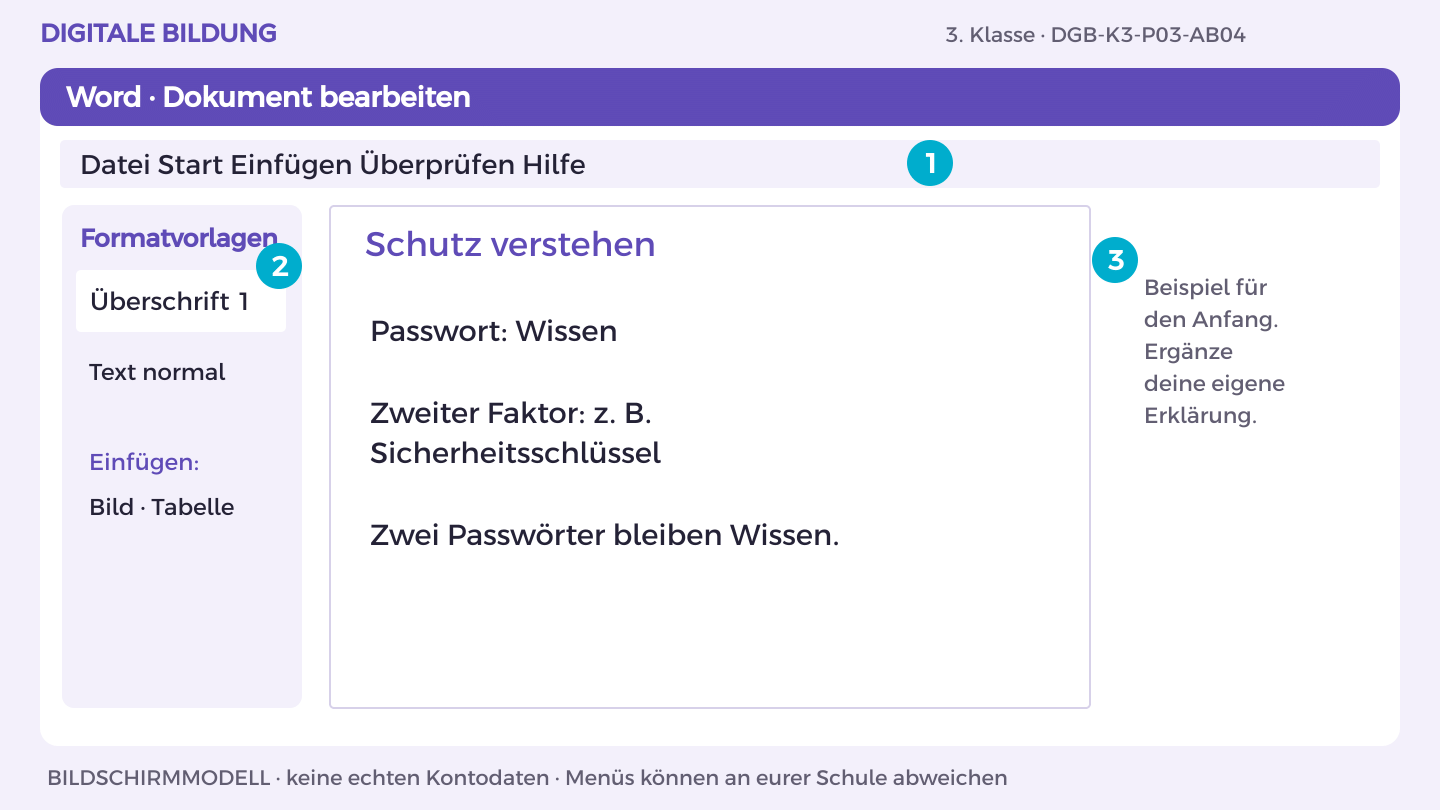Apply the Überschrift 1 style

181,301
